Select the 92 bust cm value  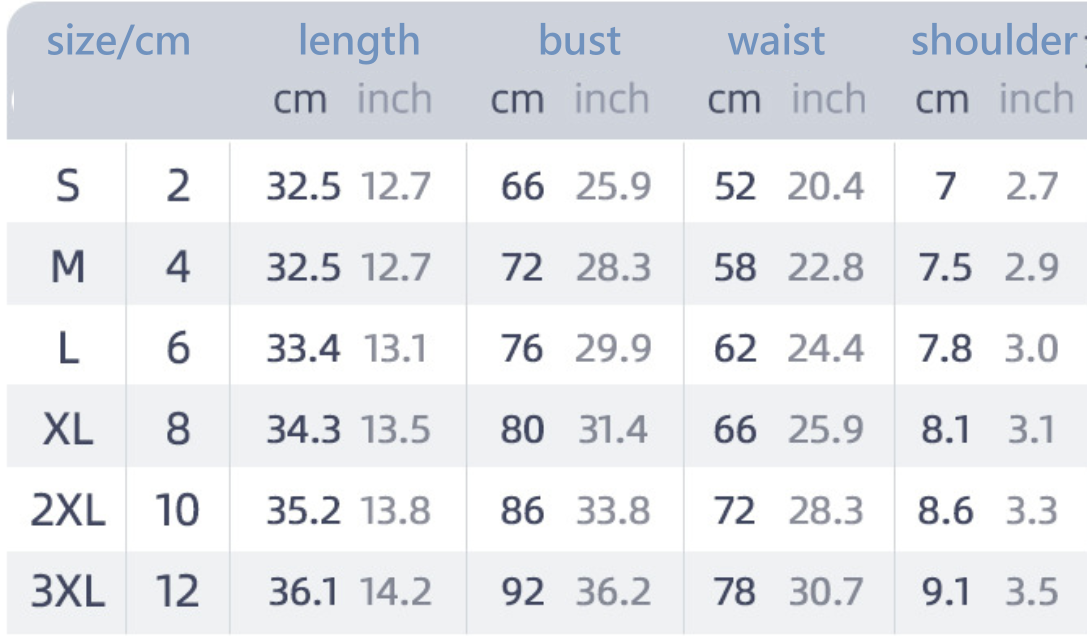tap(523, 592)
